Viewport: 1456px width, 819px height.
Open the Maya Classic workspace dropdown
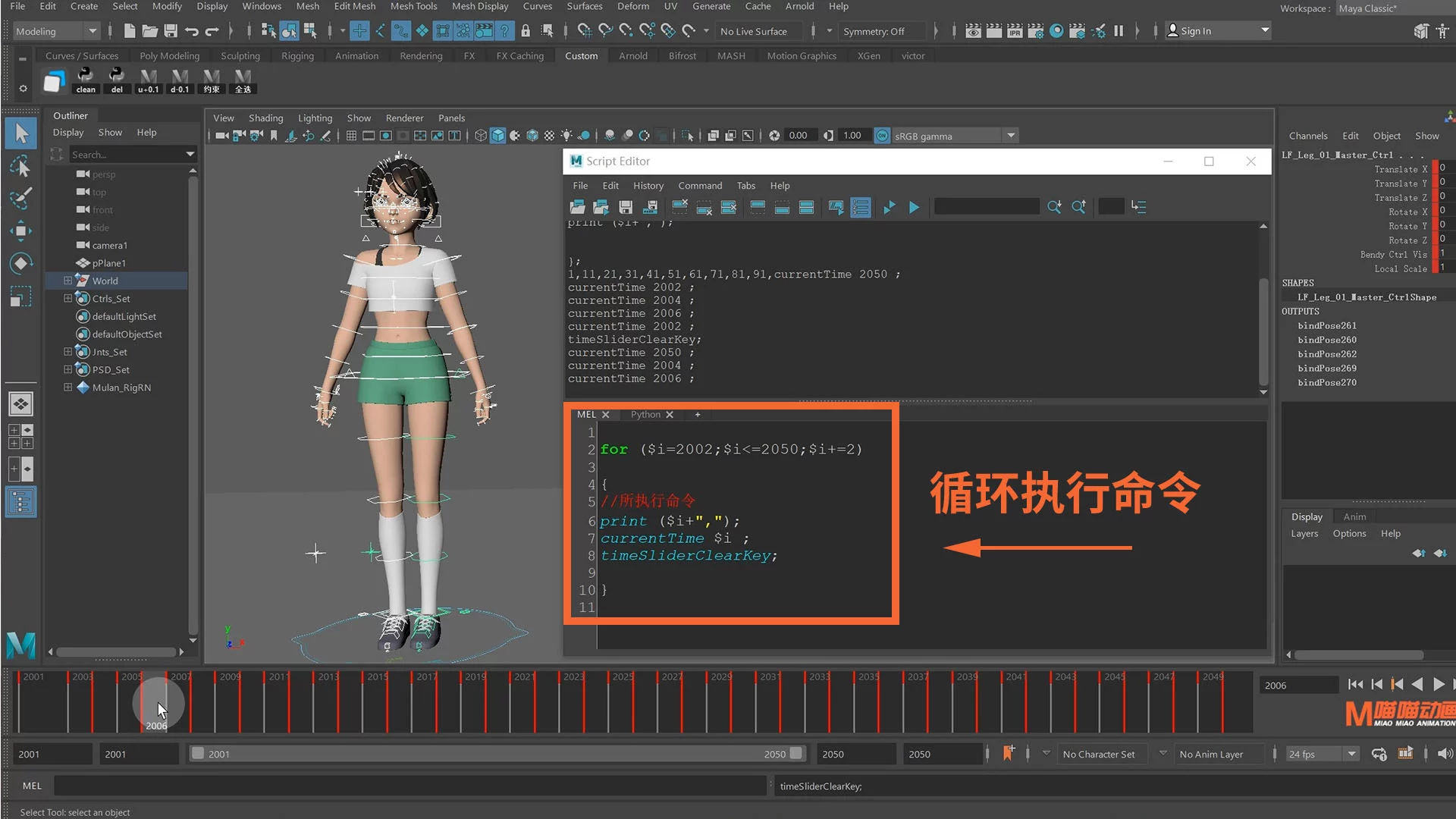click(x=1395, y=8)
